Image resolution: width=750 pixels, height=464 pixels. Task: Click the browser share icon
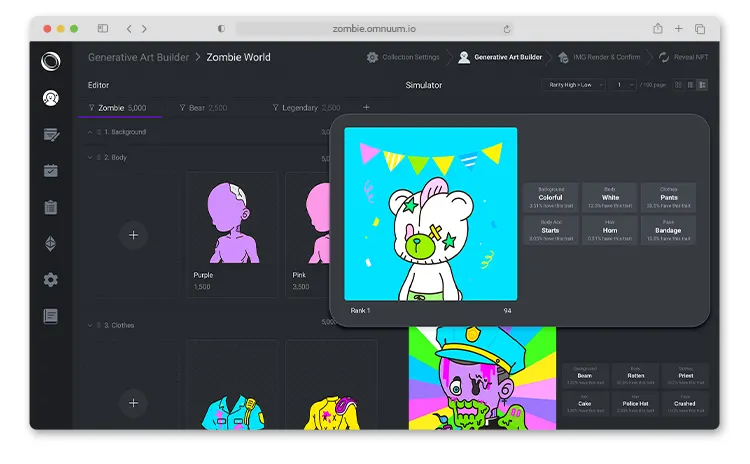(x=658, y=28)
